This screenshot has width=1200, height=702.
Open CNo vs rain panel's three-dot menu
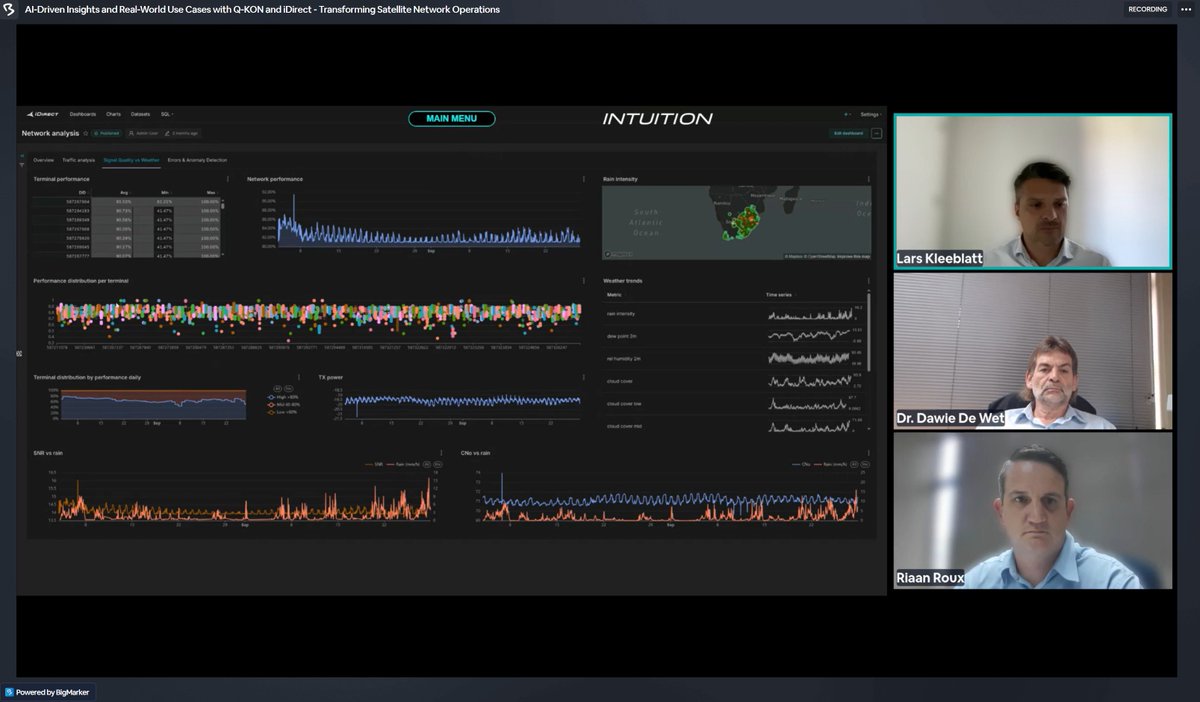coord(868,453)
